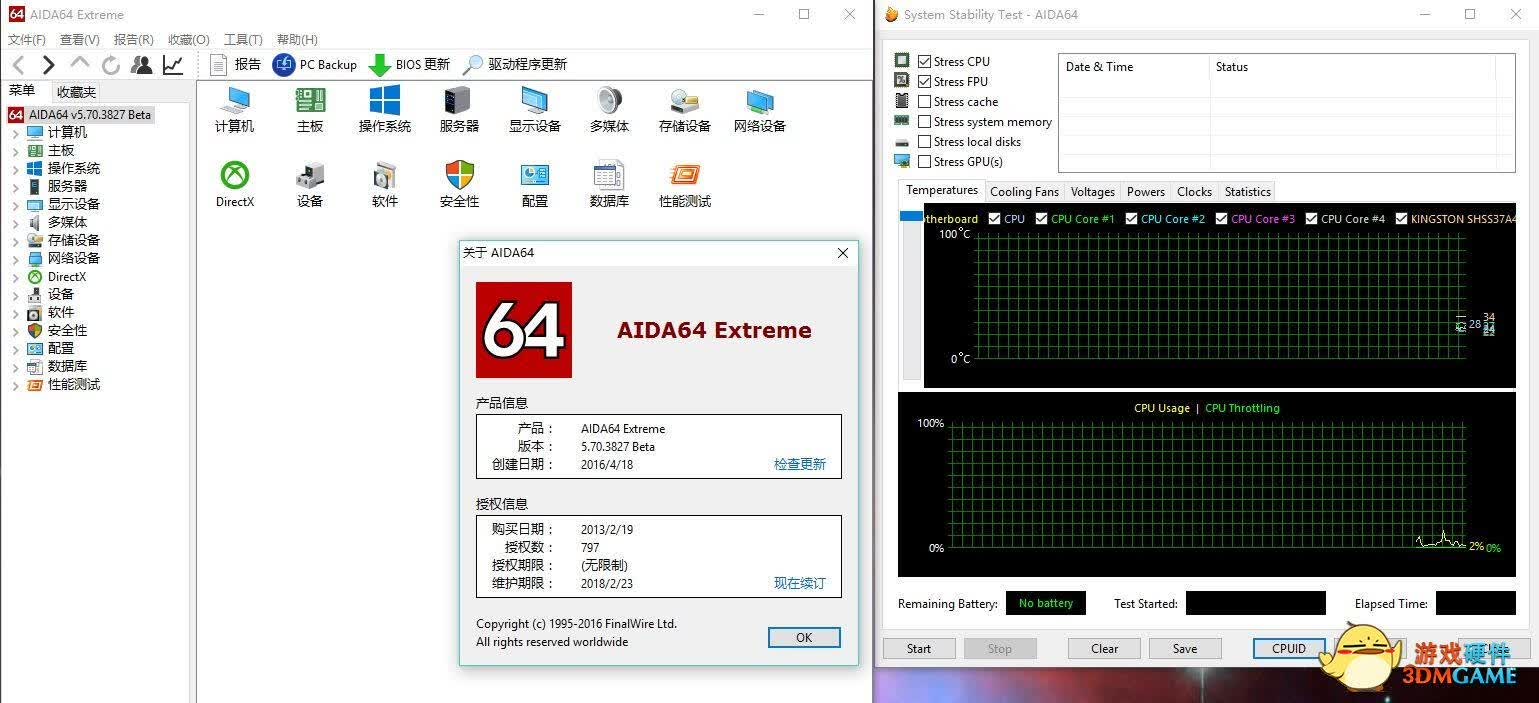The width and height of the screenshot is (1539, 703).
Task: Click the toolbar refresh icon
Action: click(111, 65)
